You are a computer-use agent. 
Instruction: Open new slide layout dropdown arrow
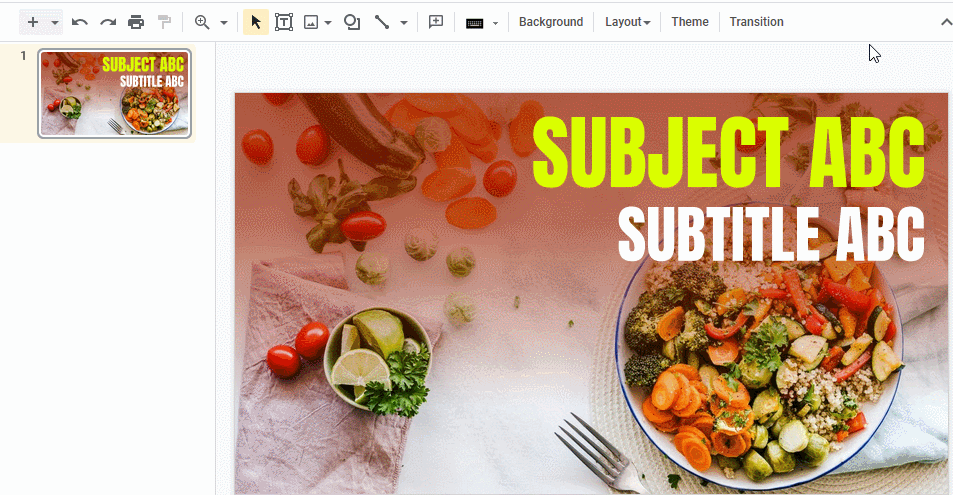click(55, 22)
